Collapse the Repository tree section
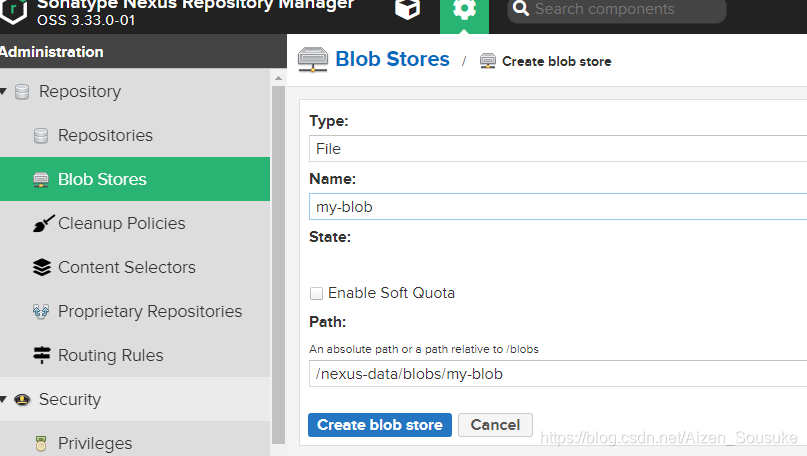 coord(4,92)
